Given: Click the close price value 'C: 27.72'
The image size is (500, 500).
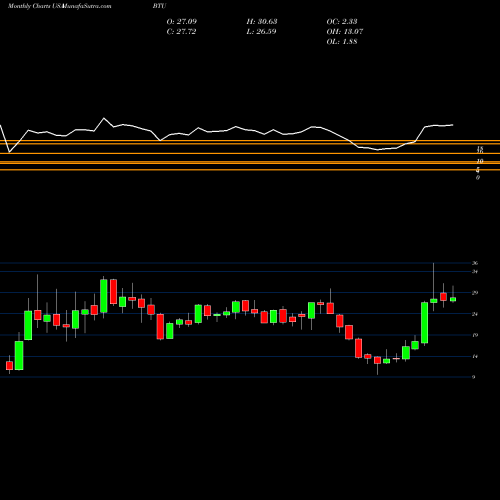Looking at the screenshot, I should point(181,31).
